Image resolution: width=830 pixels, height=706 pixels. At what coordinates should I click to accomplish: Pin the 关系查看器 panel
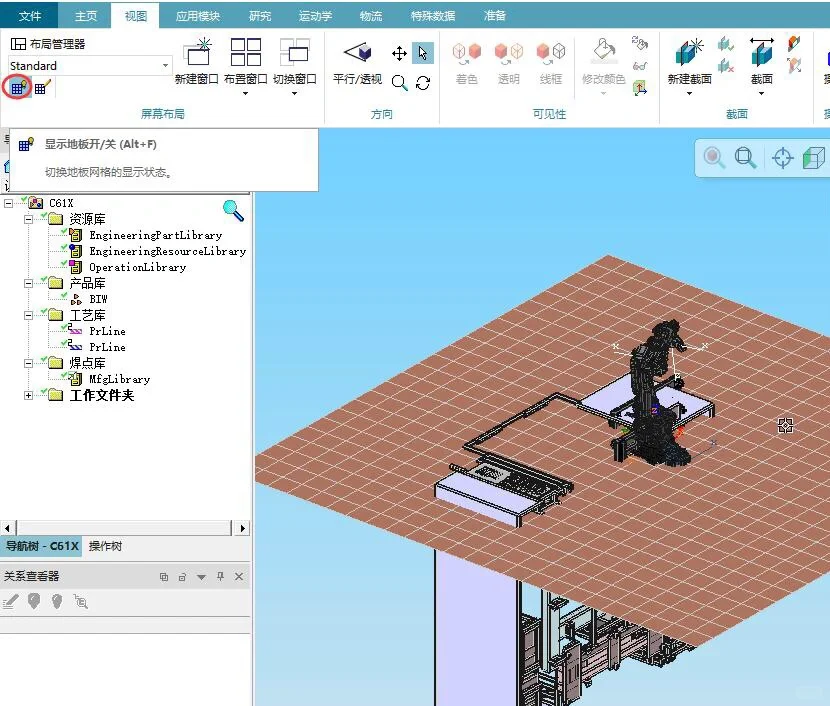coord(220,576)
